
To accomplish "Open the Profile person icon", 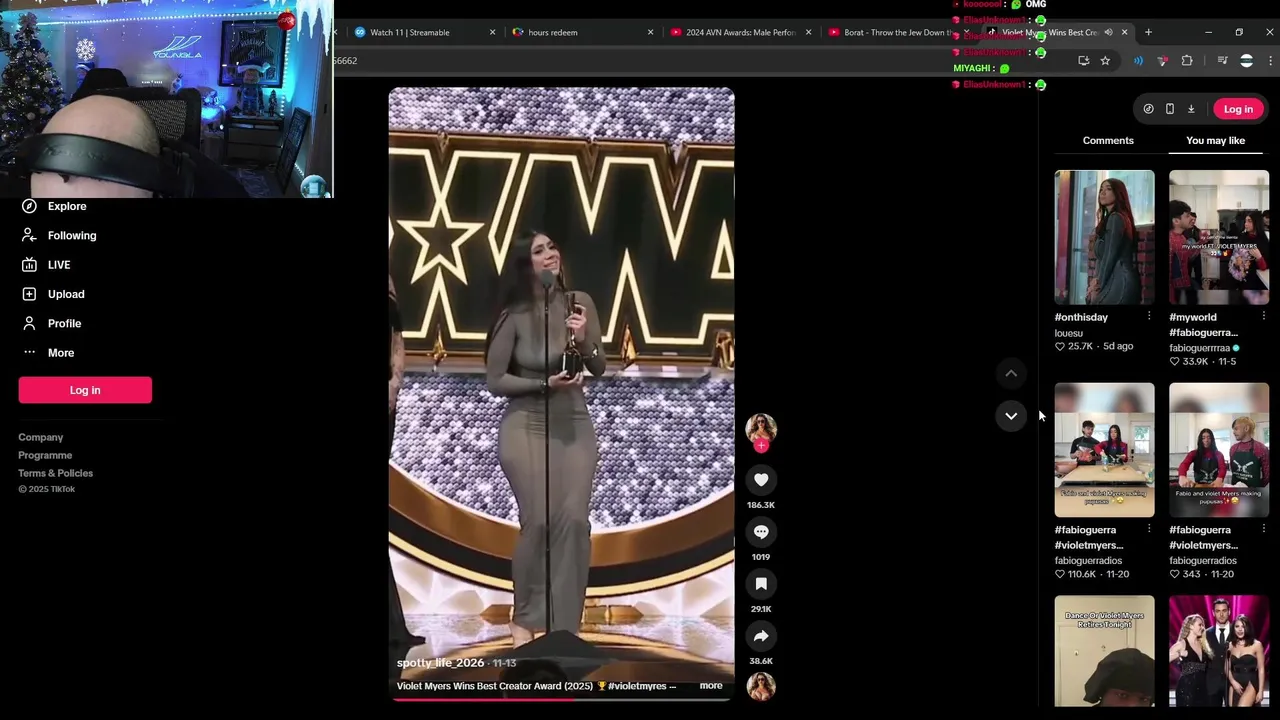I will (x=29, y=323).
